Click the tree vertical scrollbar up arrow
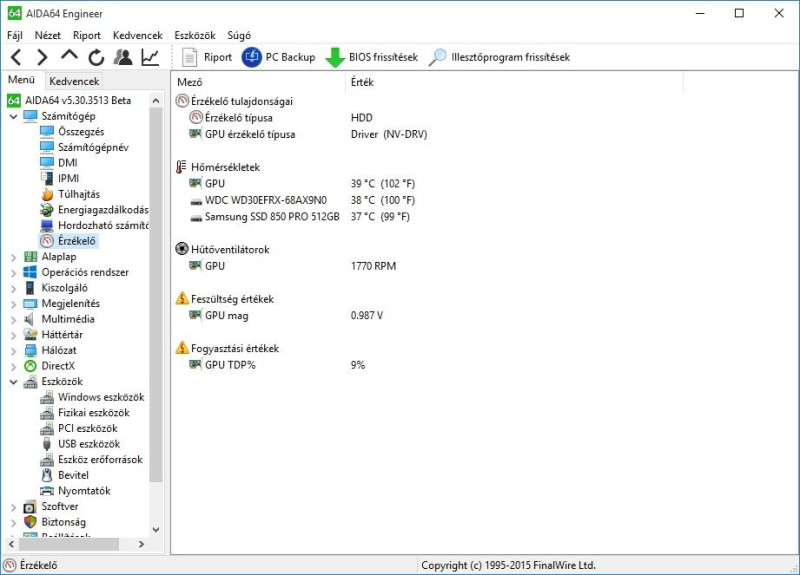Image resolution: width=800 pixels, height=575 pixels. pos(156,101)
